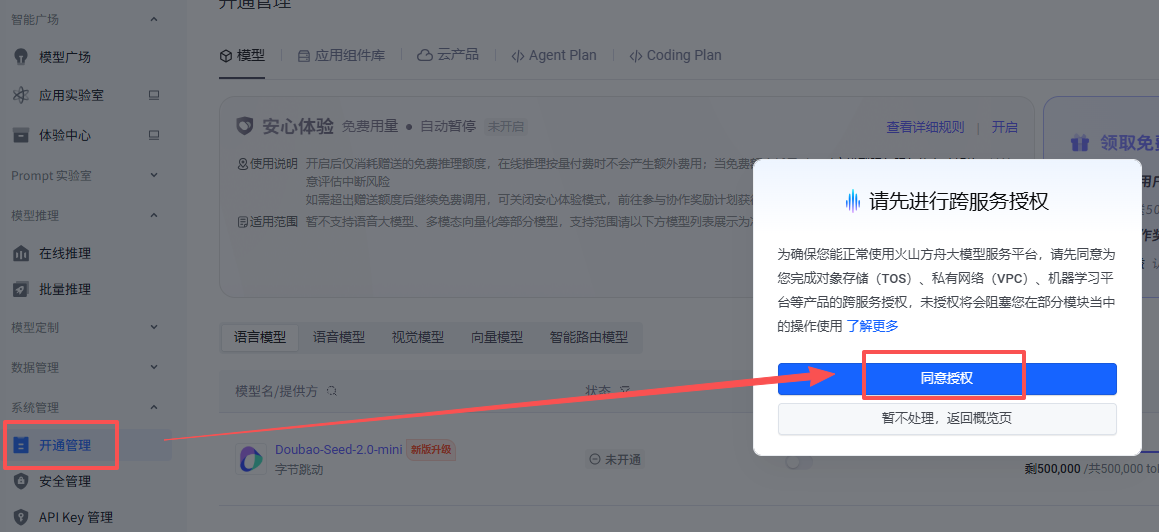Click the 新版升级 badge
This screenshot has width=1159, height=532.
coord(431,449)
